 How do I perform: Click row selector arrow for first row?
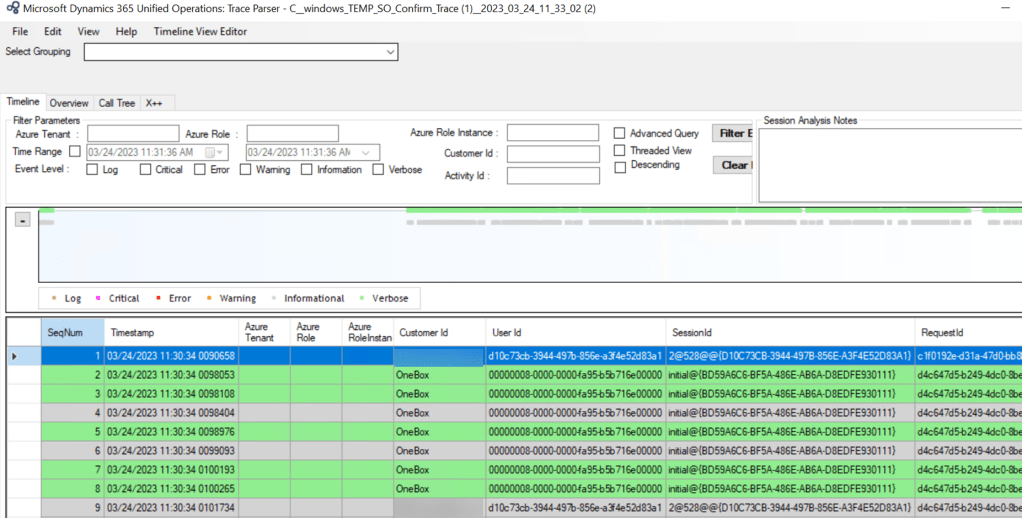(x=13, y=355)
